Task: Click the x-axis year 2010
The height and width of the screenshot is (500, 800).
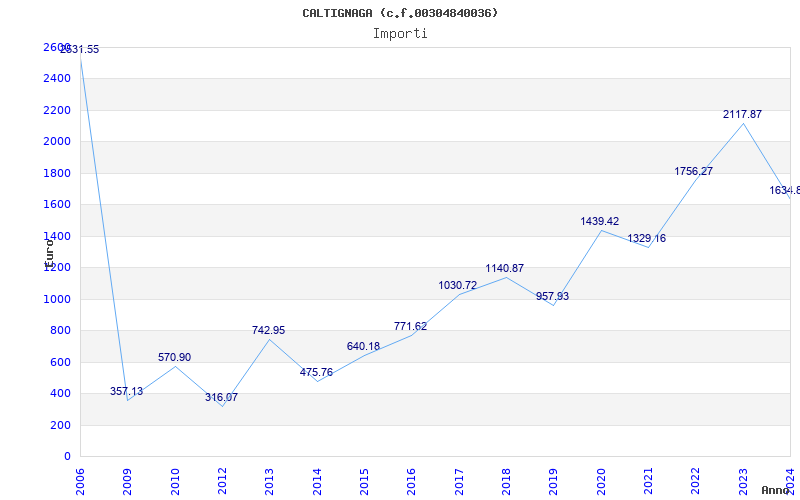Action: 175,482
